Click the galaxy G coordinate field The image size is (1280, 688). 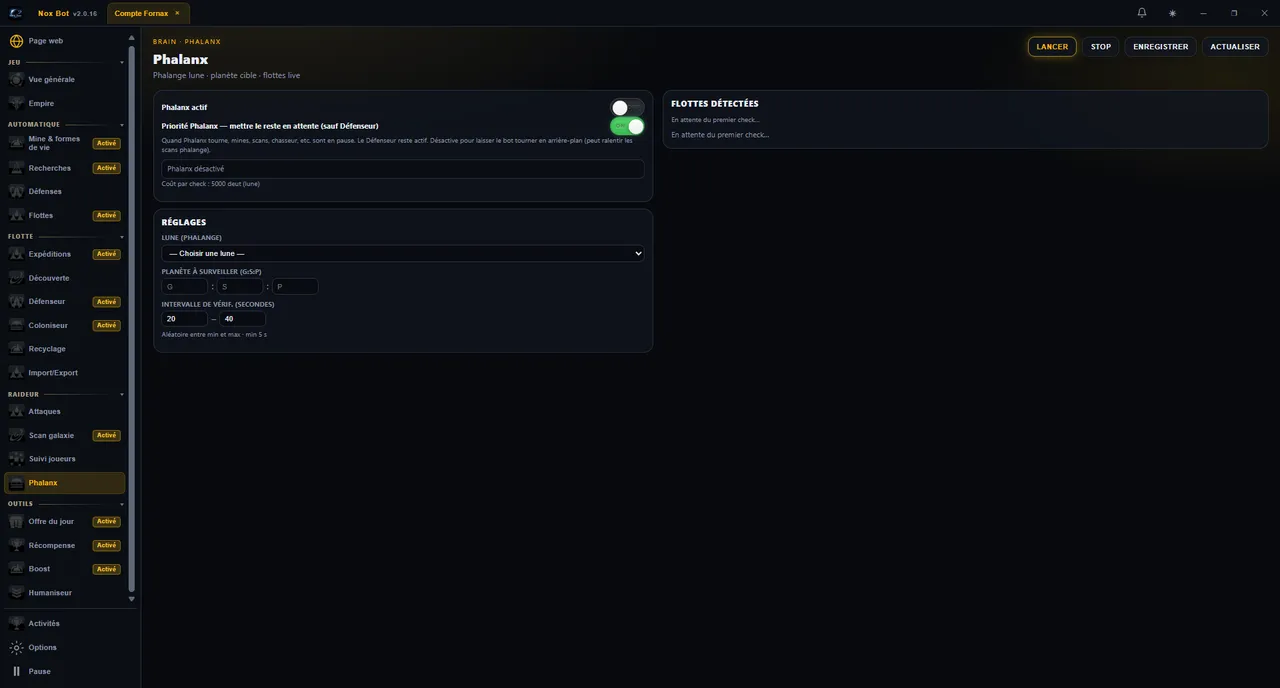(x=185, y=286)
